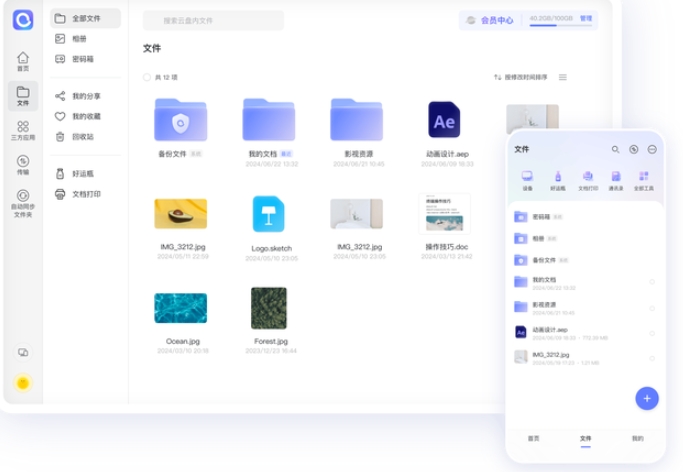This screenshot has height=472, width=683.
Task: Select the 动画设计.aep file in grid
Action: click(444, 120)
